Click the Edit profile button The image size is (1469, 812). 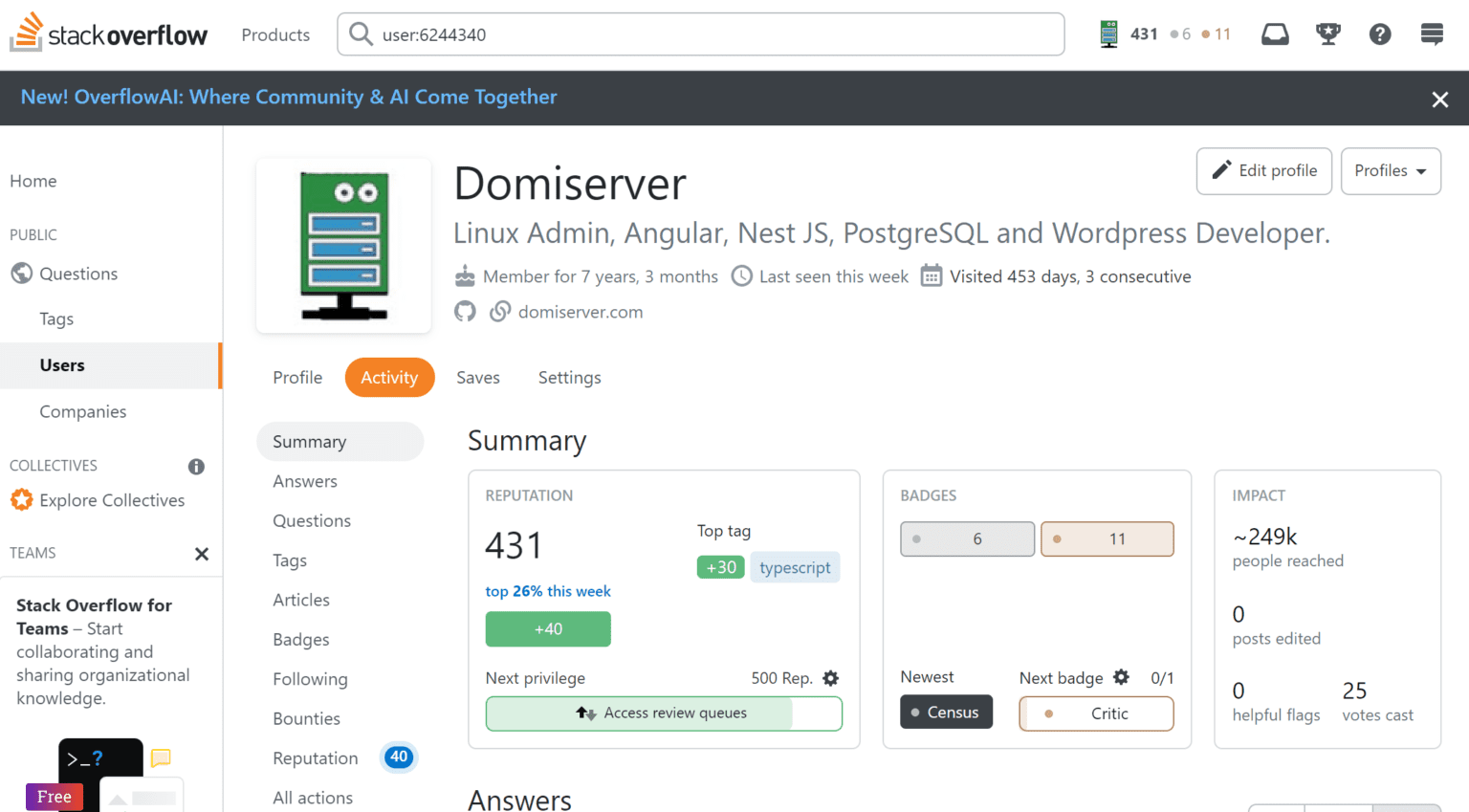pos(1263,171)
